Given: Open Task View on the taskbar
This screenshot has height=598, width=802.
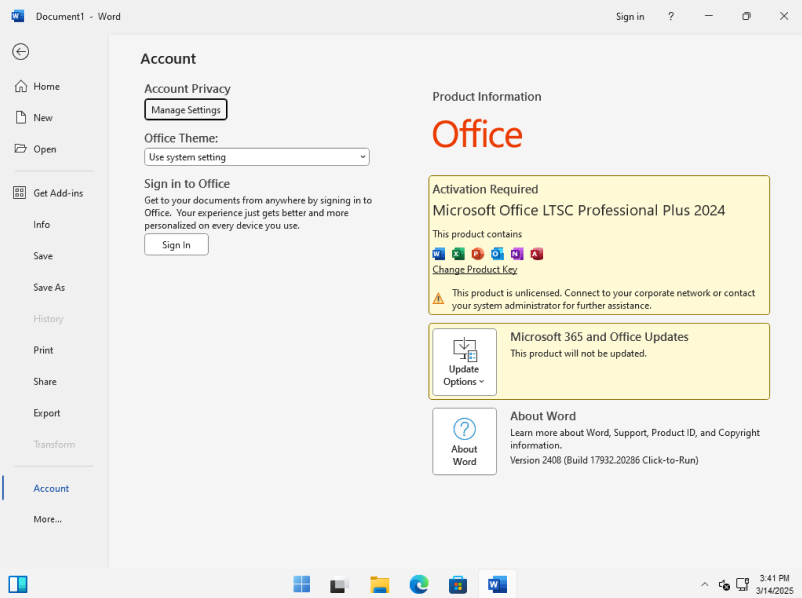Looking at the screenshot, I should coord(340,584).
